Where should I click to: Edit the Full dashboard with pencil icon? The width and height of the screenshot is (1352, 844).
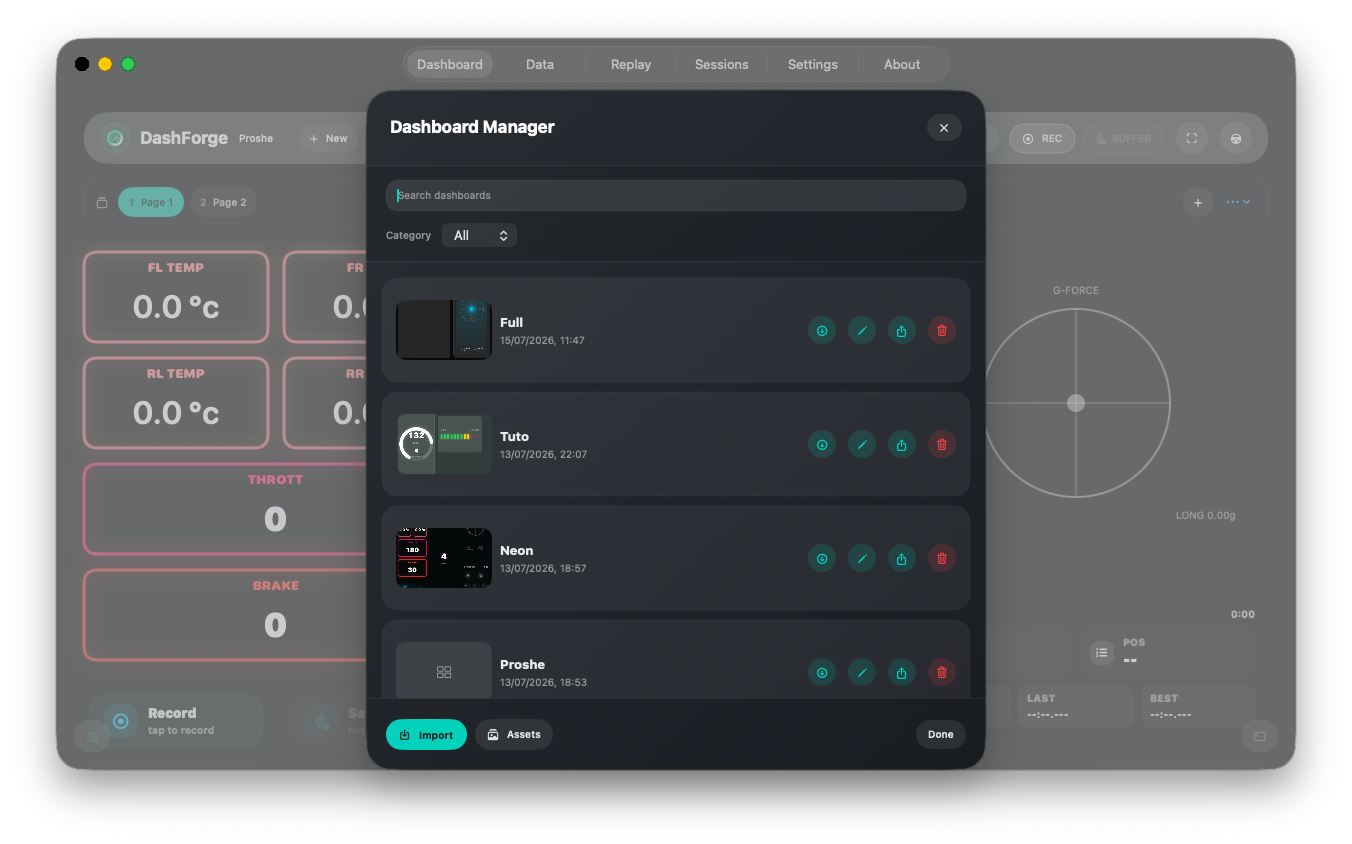point(862,330)
